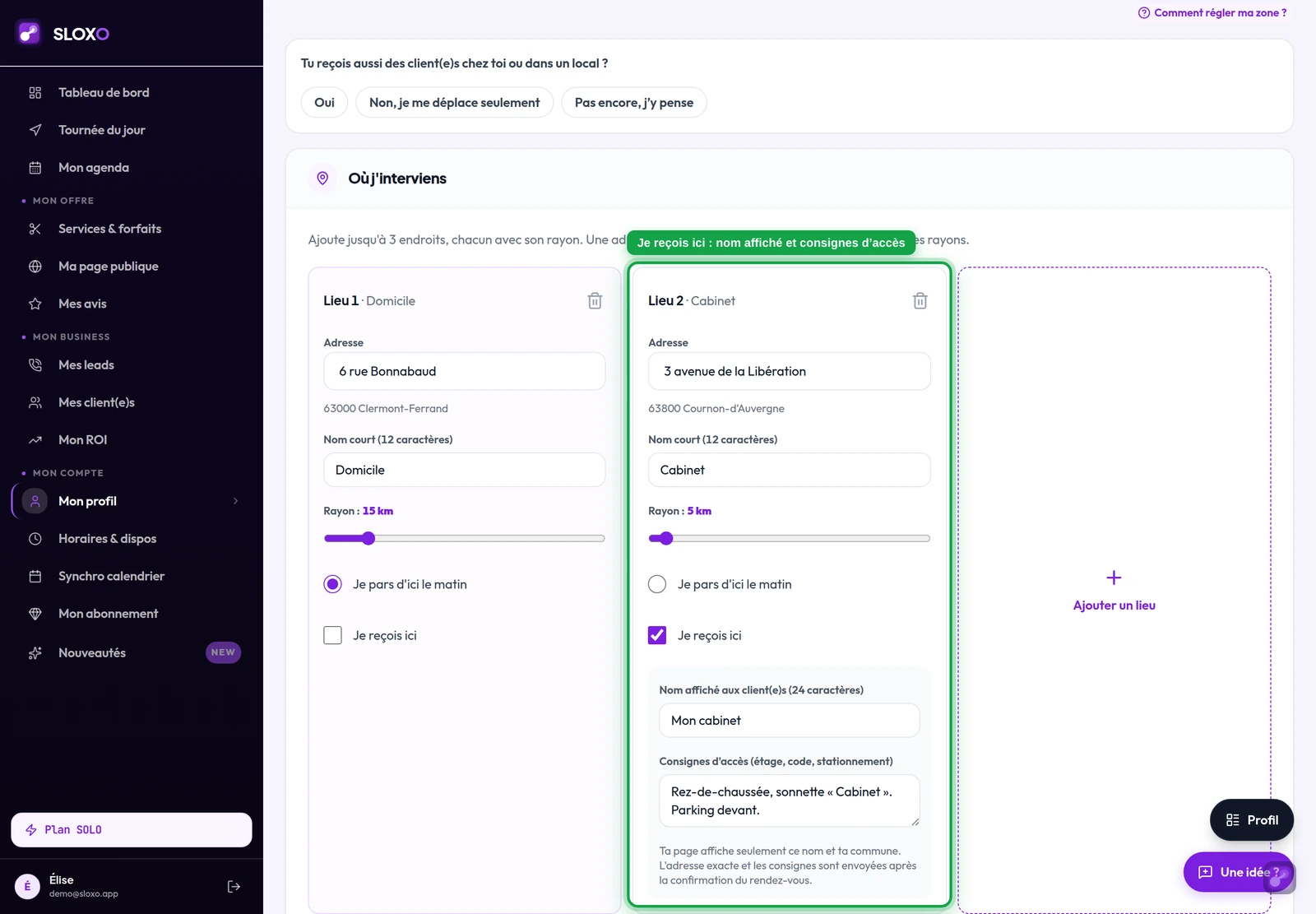Click the sparkles icon for Nouveautés

(x=35, y=653)
